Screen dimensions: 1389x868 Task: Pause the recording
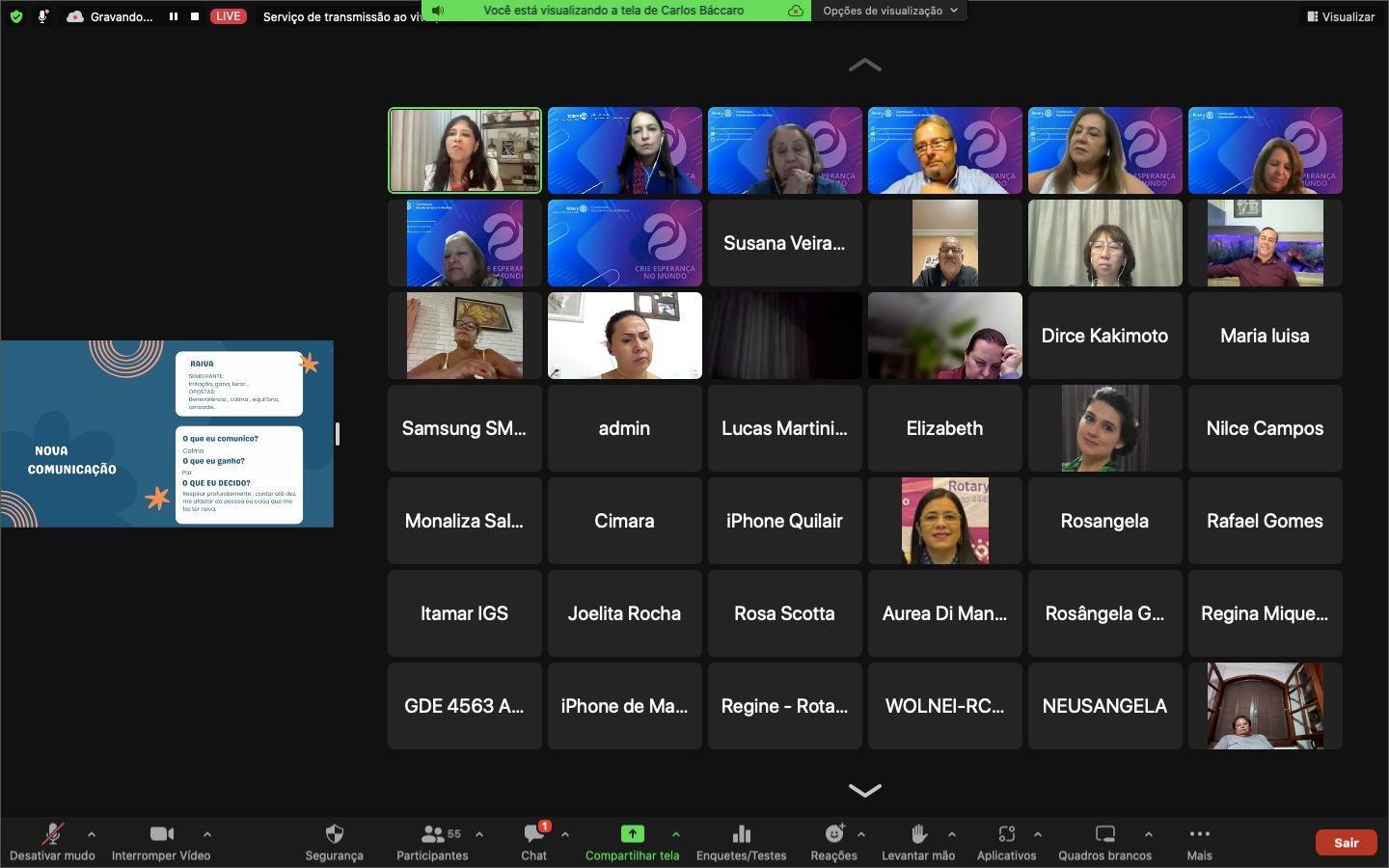tap(174, 16)
